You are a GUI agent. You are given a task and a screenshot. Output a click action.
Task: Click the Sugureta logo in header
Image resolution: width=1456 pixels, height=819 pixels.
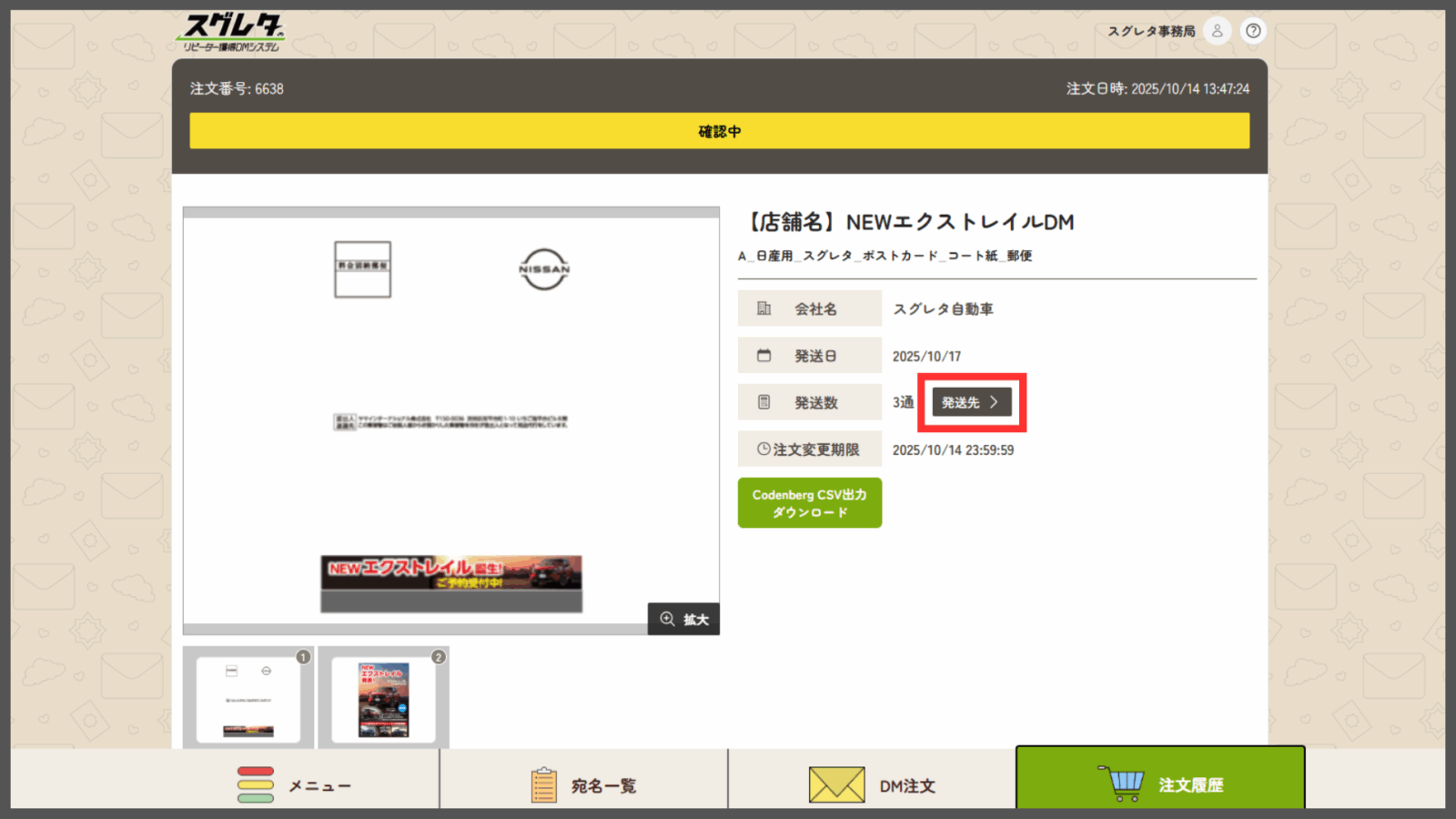232,33
